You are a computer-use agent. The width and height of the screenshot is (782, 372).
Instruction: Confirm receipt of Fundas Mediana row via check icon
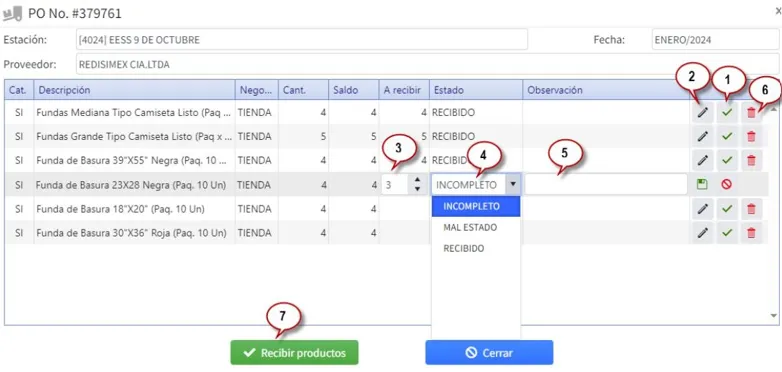pyautogui.click(x=727, y=113)
